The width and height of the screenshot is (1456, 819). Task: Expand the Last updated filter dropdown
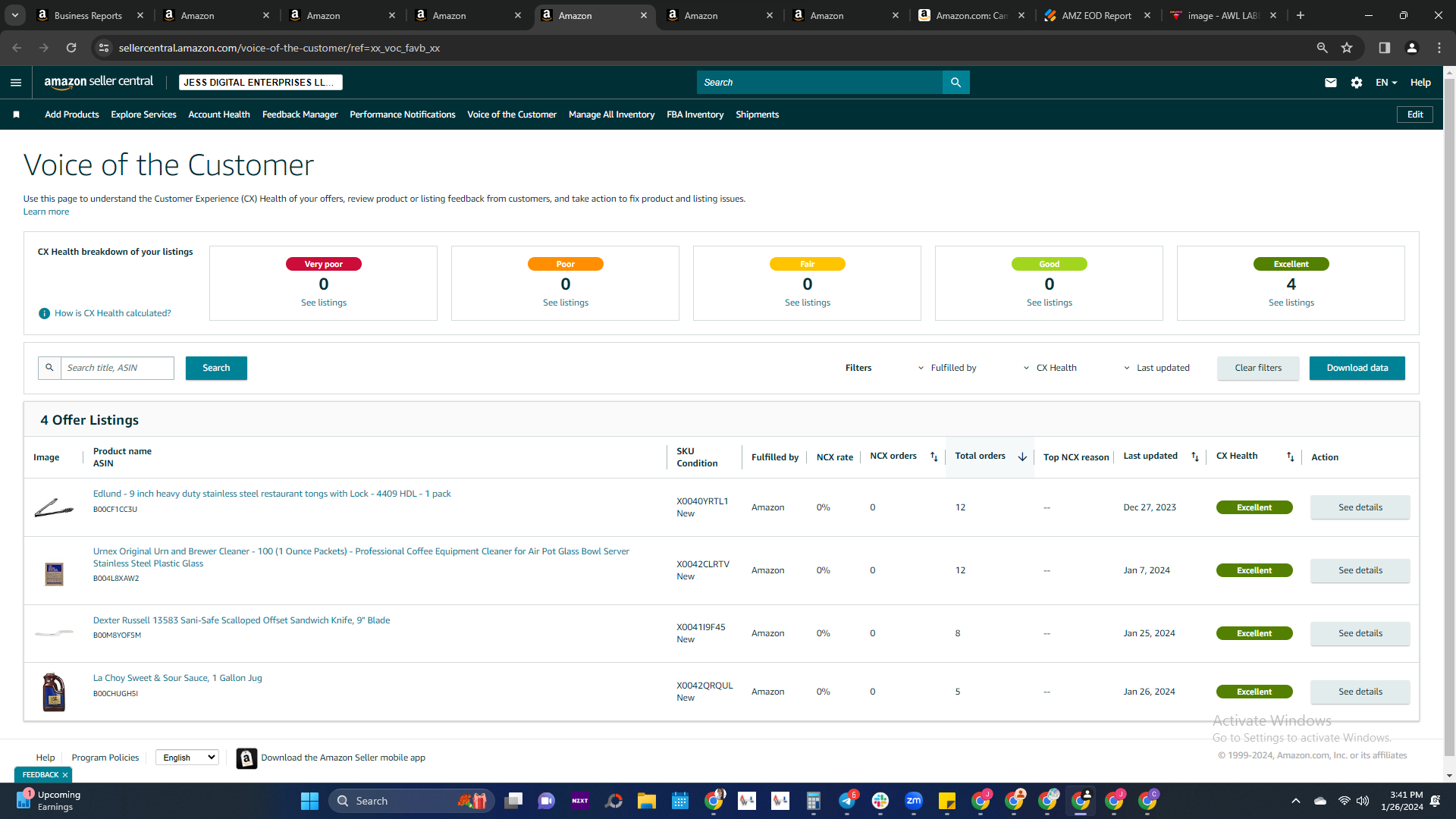pos(1156,368)
